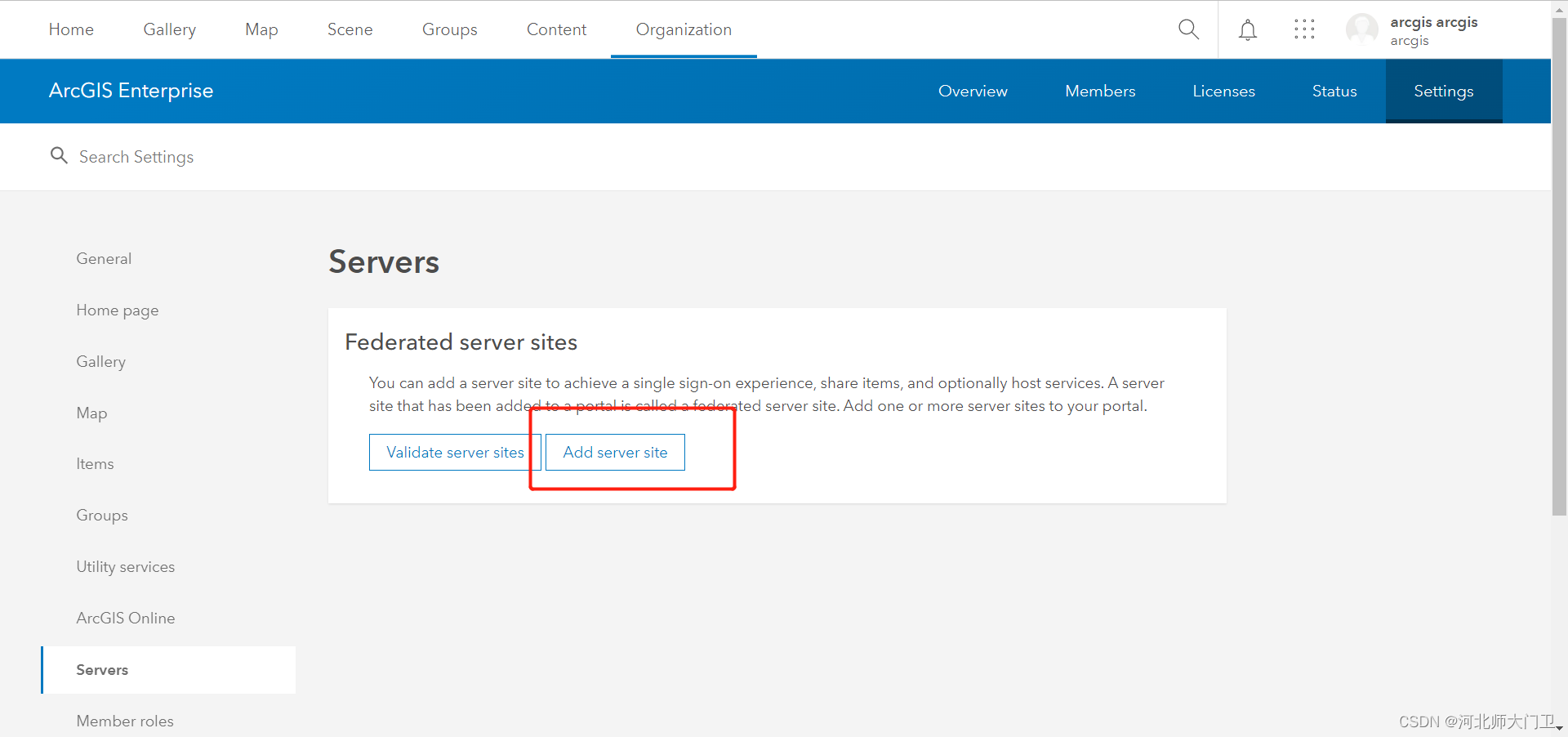This screenshot has height=737, width=1568.
Task: Click the Validate server sites button
Action: click(455, 452)
